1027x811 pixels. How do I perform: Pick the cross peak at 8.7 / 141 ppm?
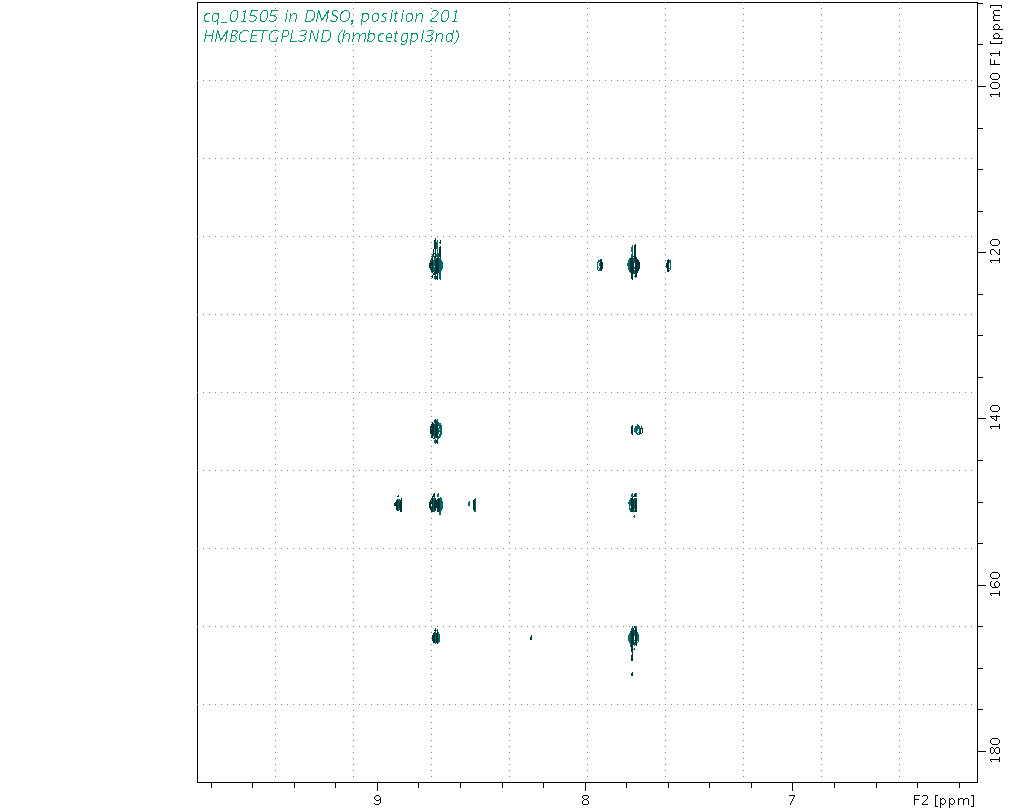(x=436, y=430)
